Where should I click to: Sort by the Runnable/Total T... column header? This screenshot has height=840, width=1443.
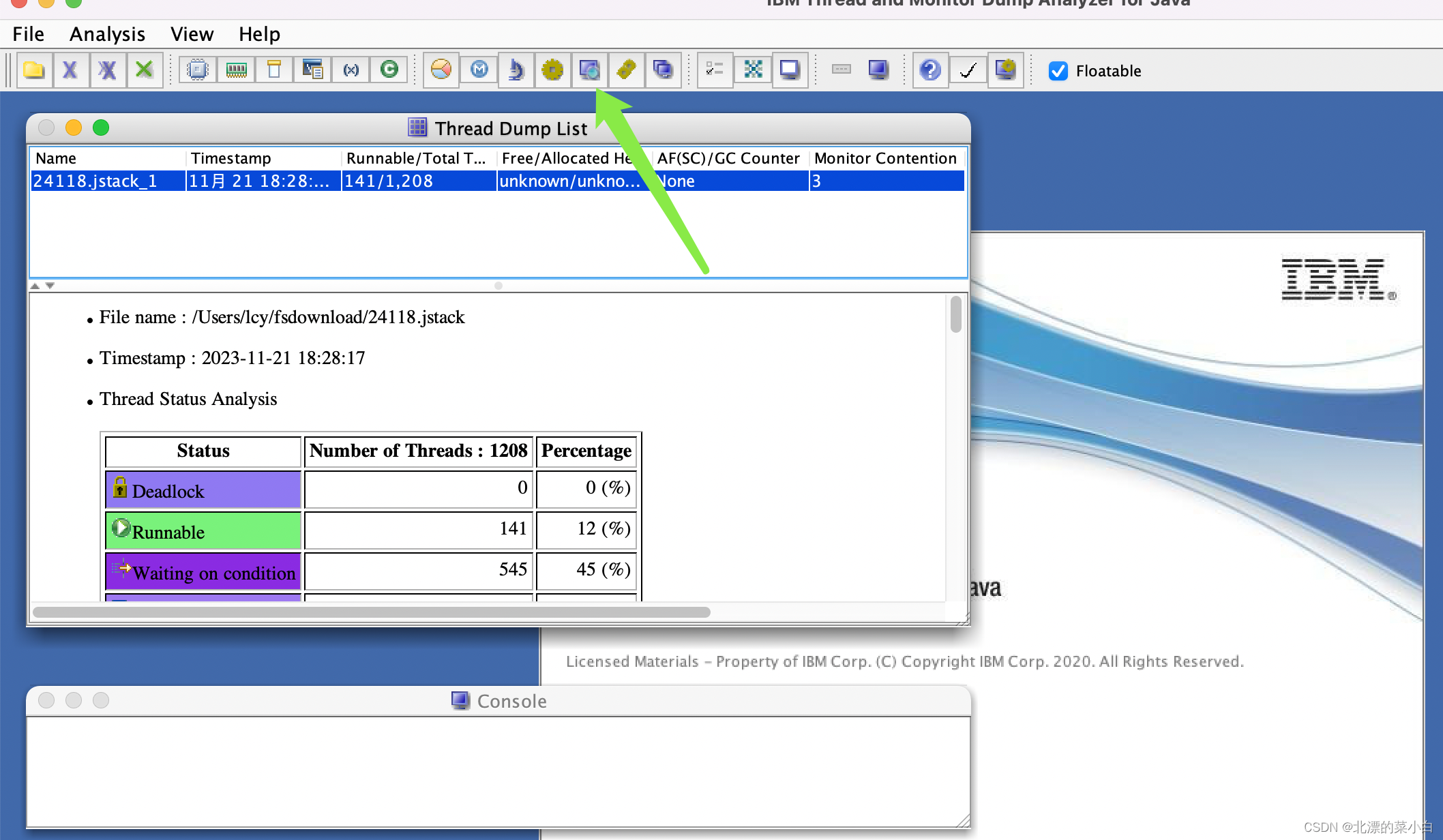[419, 158]
